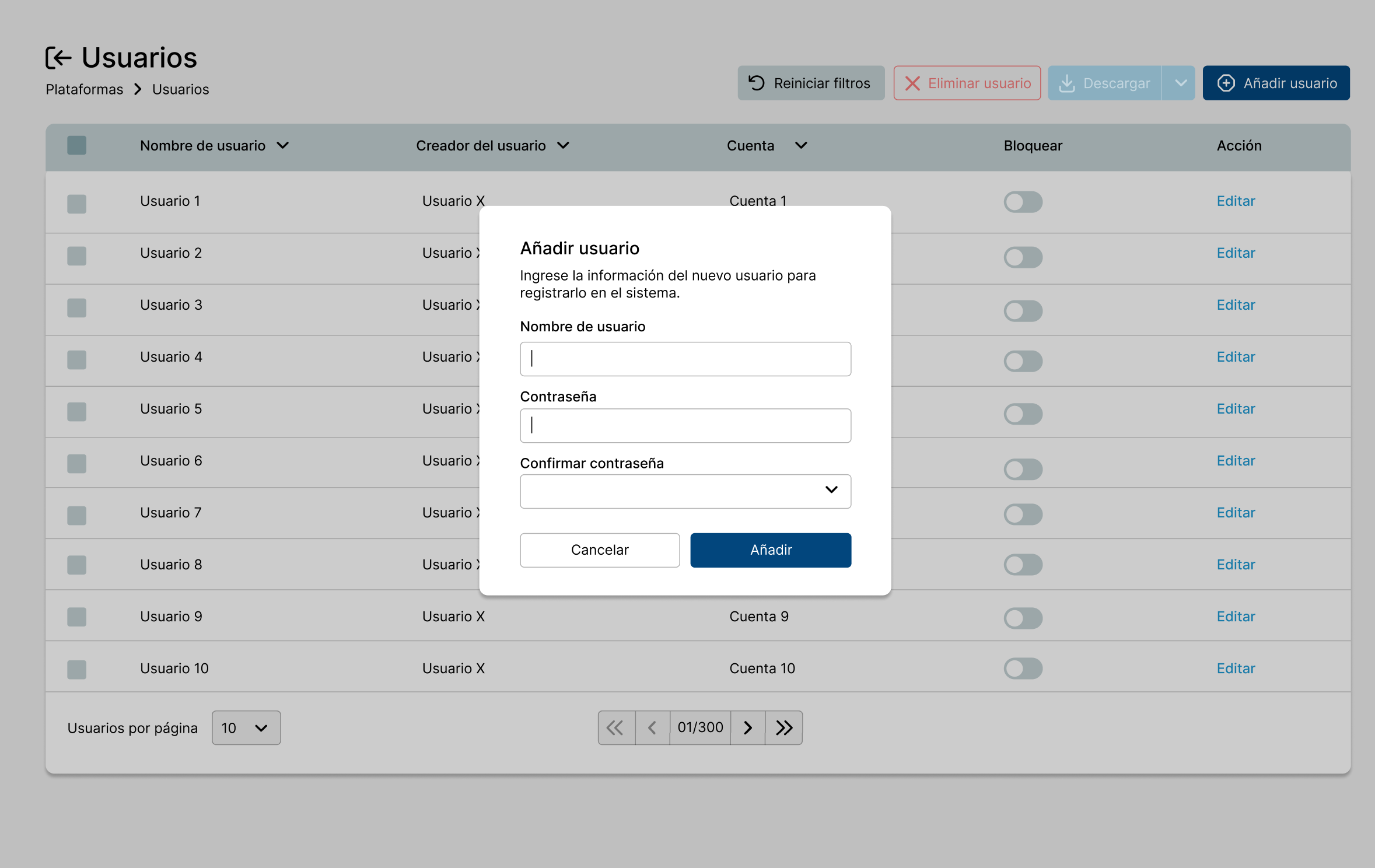Image resolution: width=1375 pixels, height=868 pixels.
Task: Click the back arrow icon beside Usuarios title
Action: tap(58, 58)
